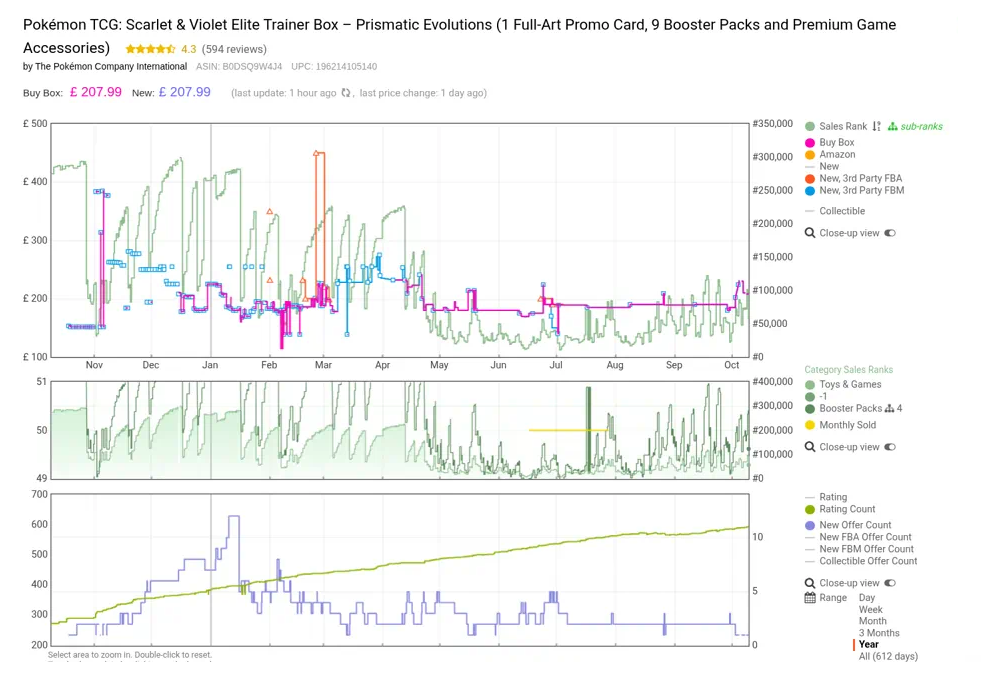Viewport: 1004px width, 674px height.
Task: Click the yellow Monthly Sold line in rank chart
Action: (x=567, y=430)
